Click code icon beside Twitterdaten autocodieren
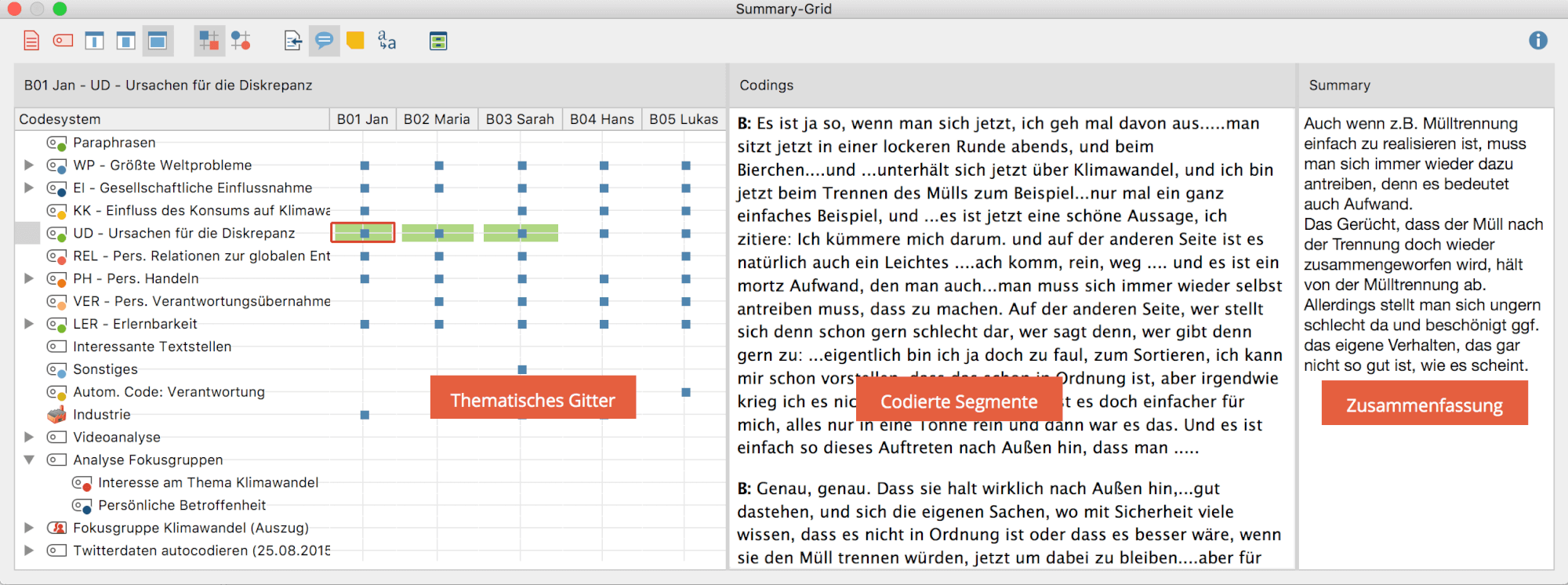Image resolution: width=1568 pixels, height=585 pixels. (x=56, y=550)
